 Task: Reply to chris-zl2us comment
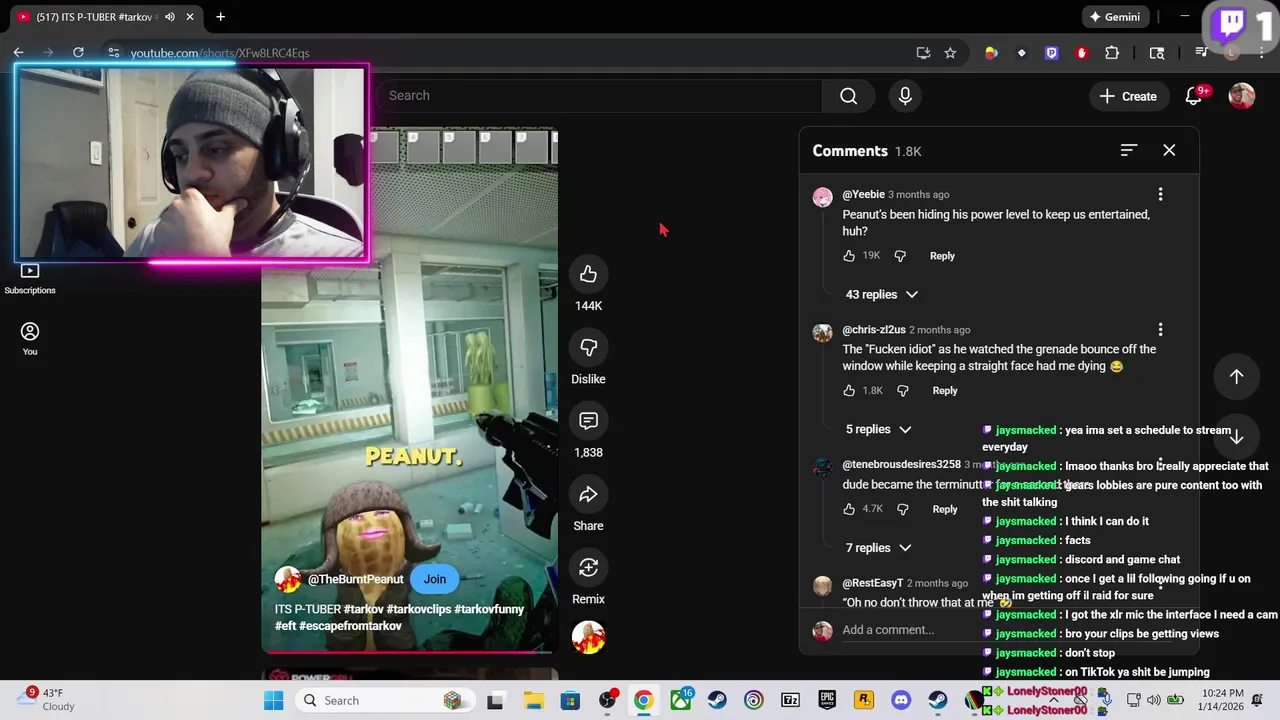945,391
